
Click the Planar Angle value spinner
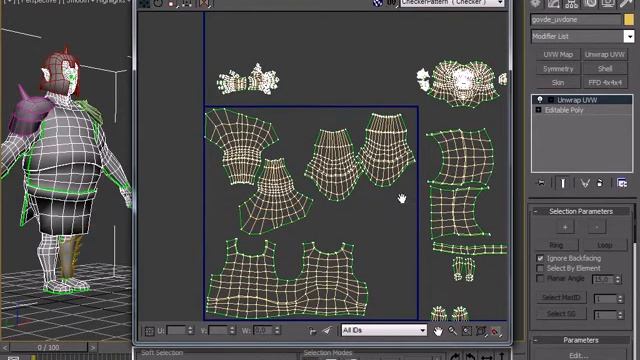618,279
